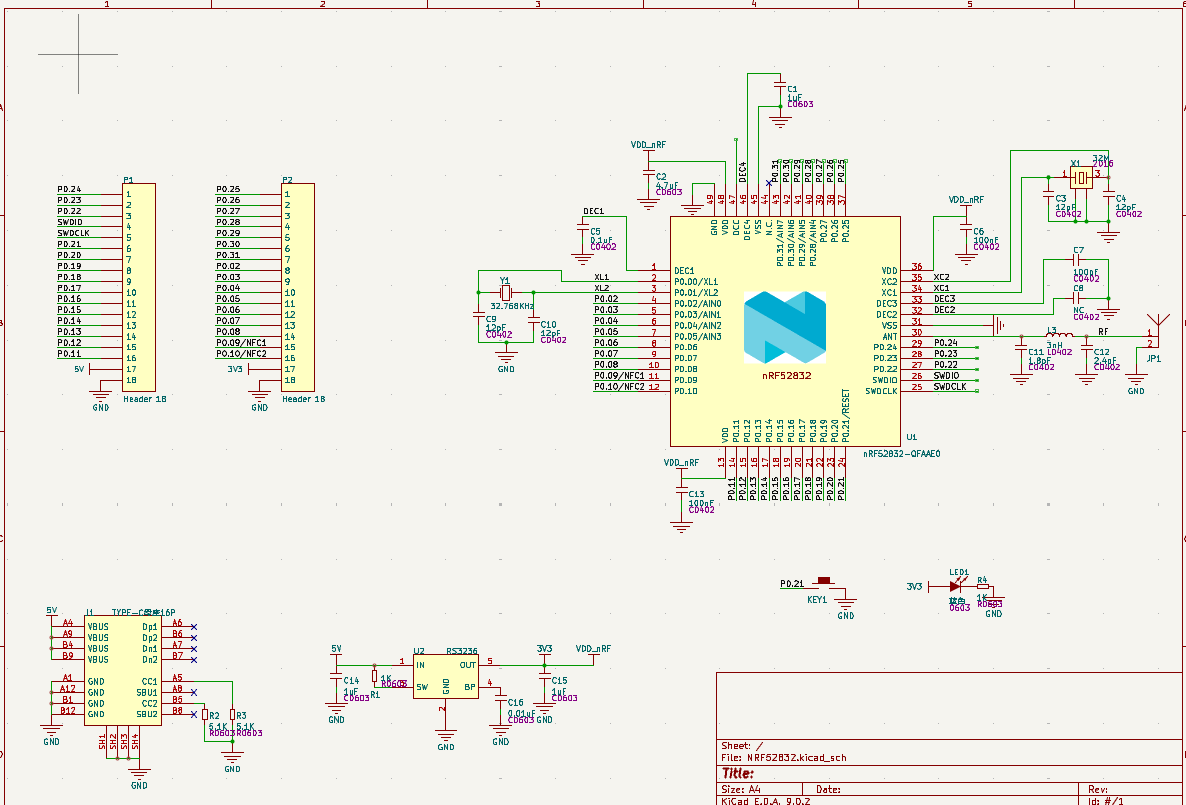Click the C7 100pF capacitor symbol
Screen dimensions: 1186x805
pyautogui.click(x=1076, y=260)
